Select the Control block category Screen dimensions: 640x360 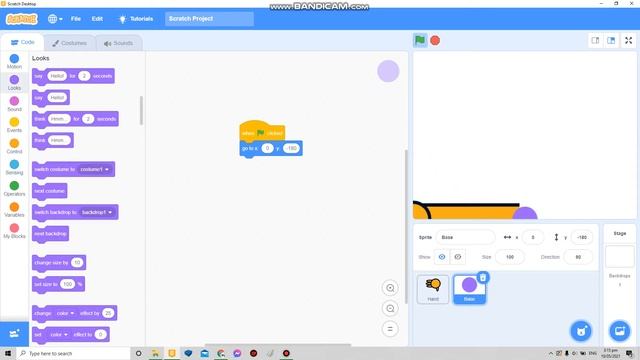[x=14, y=146]
